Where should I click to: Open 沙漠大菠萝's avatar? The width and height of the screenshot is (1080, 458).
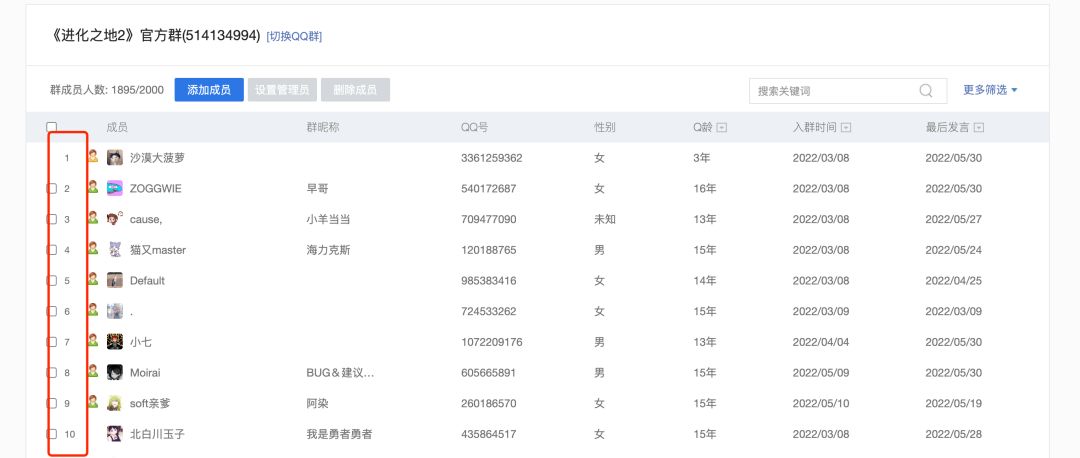[115, 158]
